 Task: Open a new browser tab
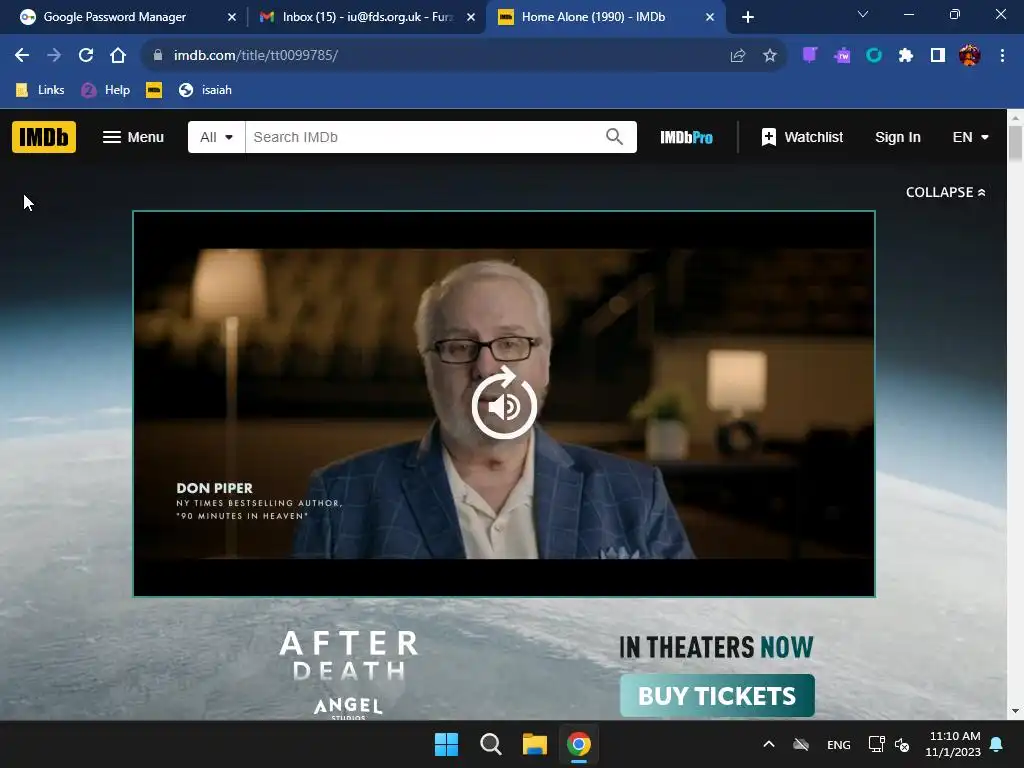click(748, 18)
